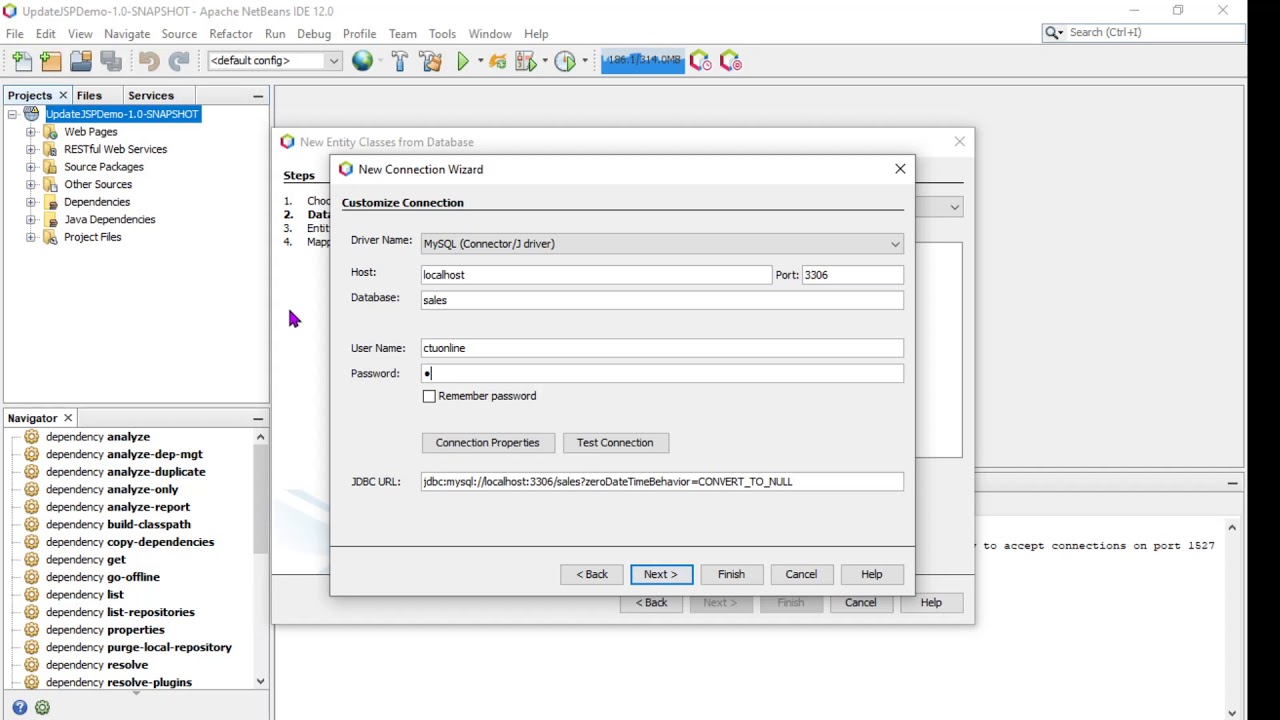The image size is (1280, 720).
Task: Click the Clean and Build icon
Action: [431, 61]
